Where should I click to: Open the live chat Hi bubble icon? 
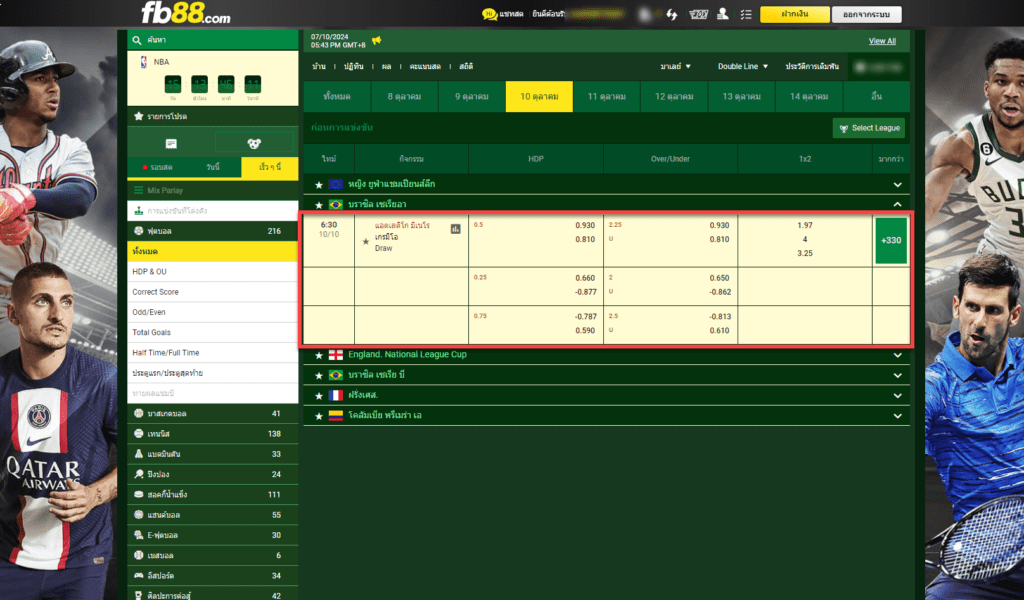click(489, 14)
